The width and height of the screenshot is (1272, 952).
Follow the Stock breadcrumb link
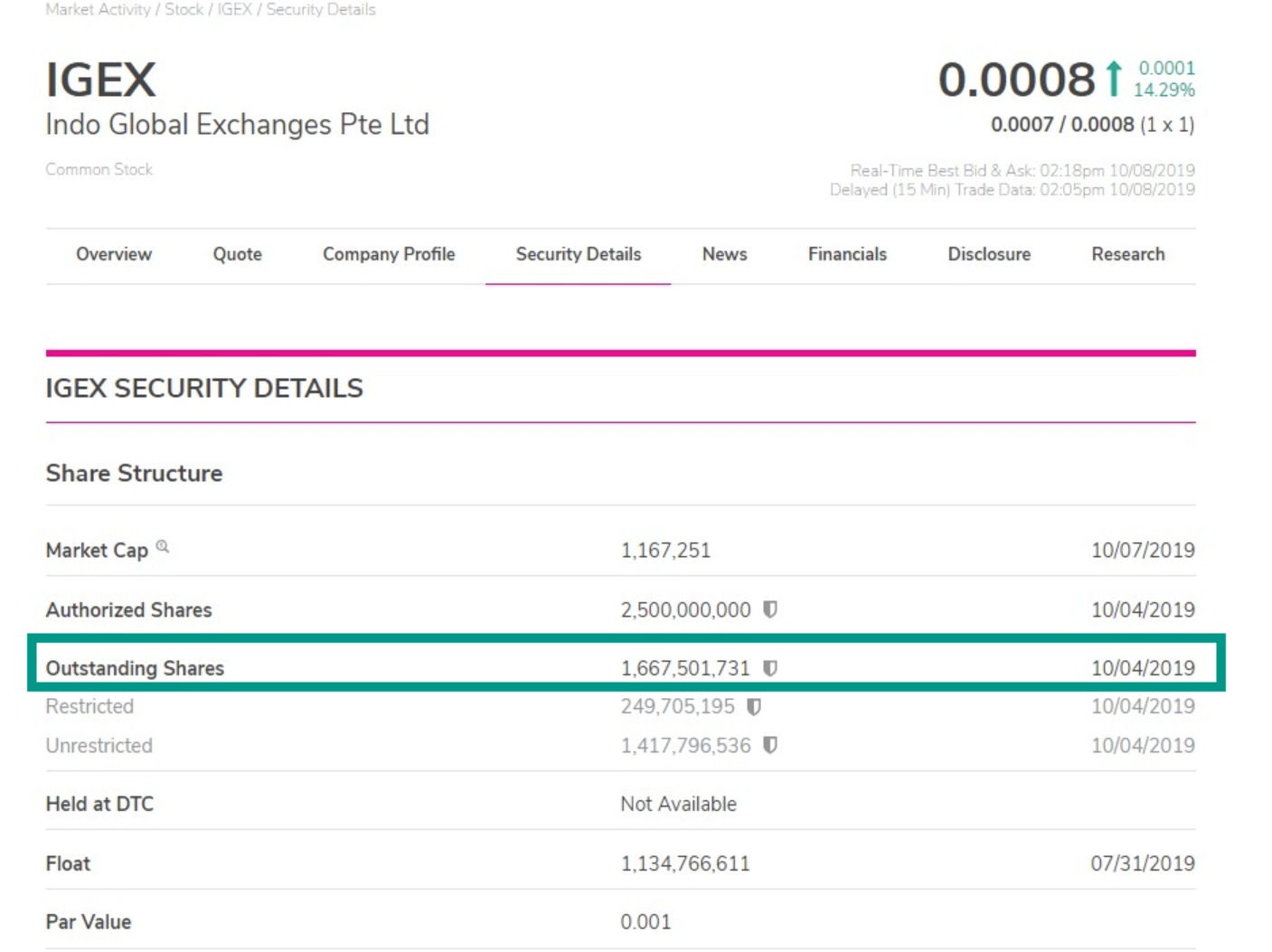point(184,9)
